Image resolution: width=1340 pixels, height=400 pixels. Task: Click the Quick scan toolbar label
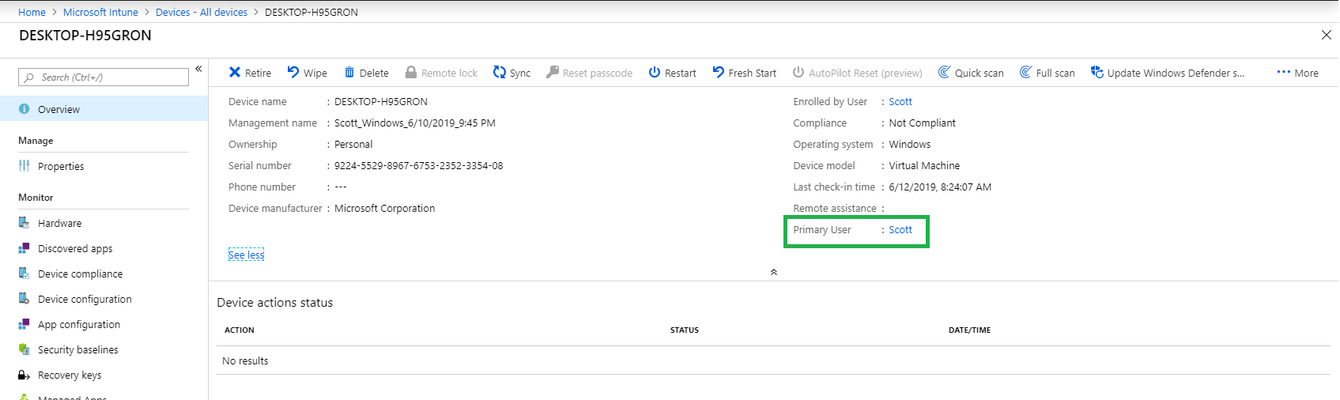(979, 73)
